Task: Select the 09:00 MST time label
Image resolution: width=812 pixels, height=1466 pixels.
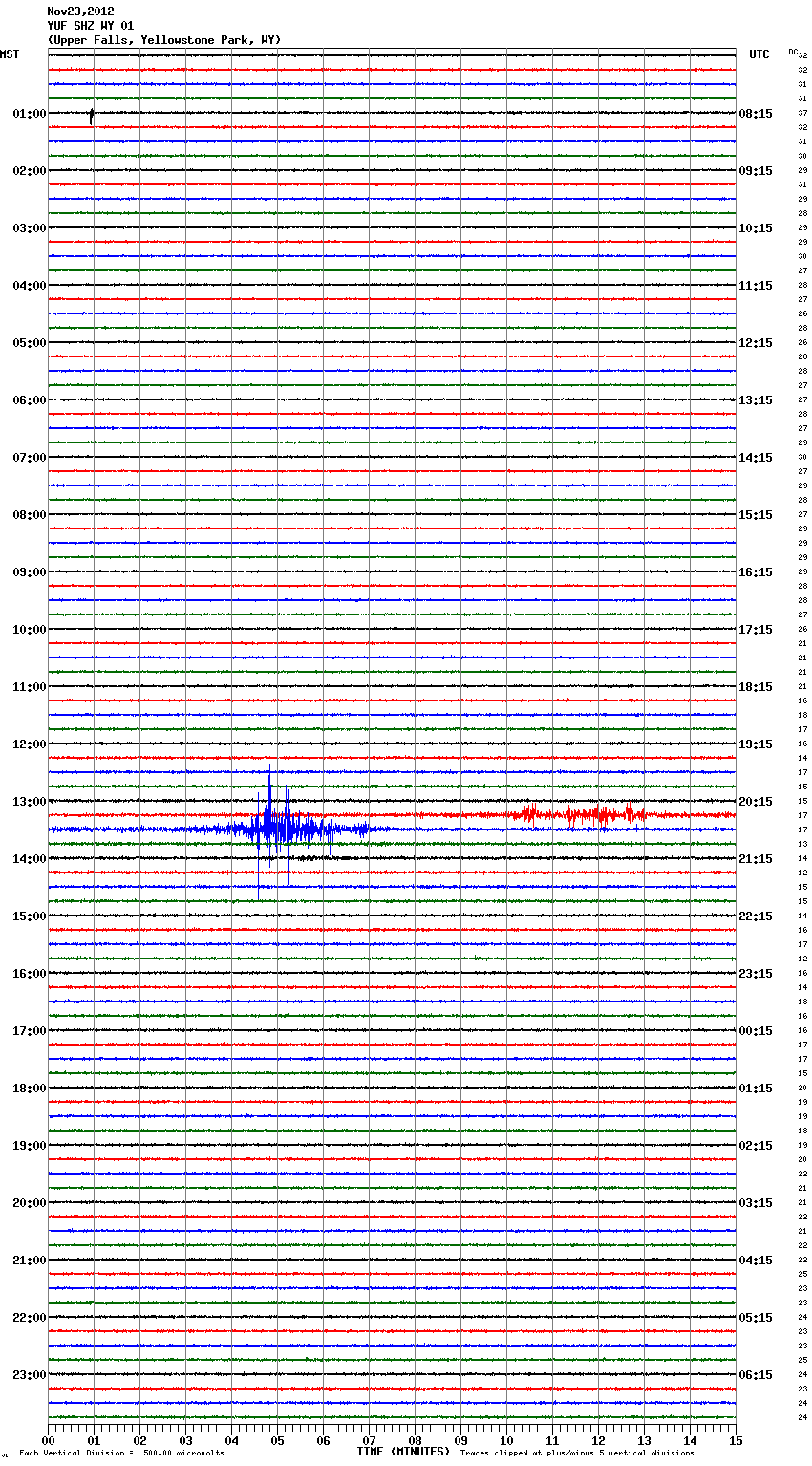Action: pos(29,572)
